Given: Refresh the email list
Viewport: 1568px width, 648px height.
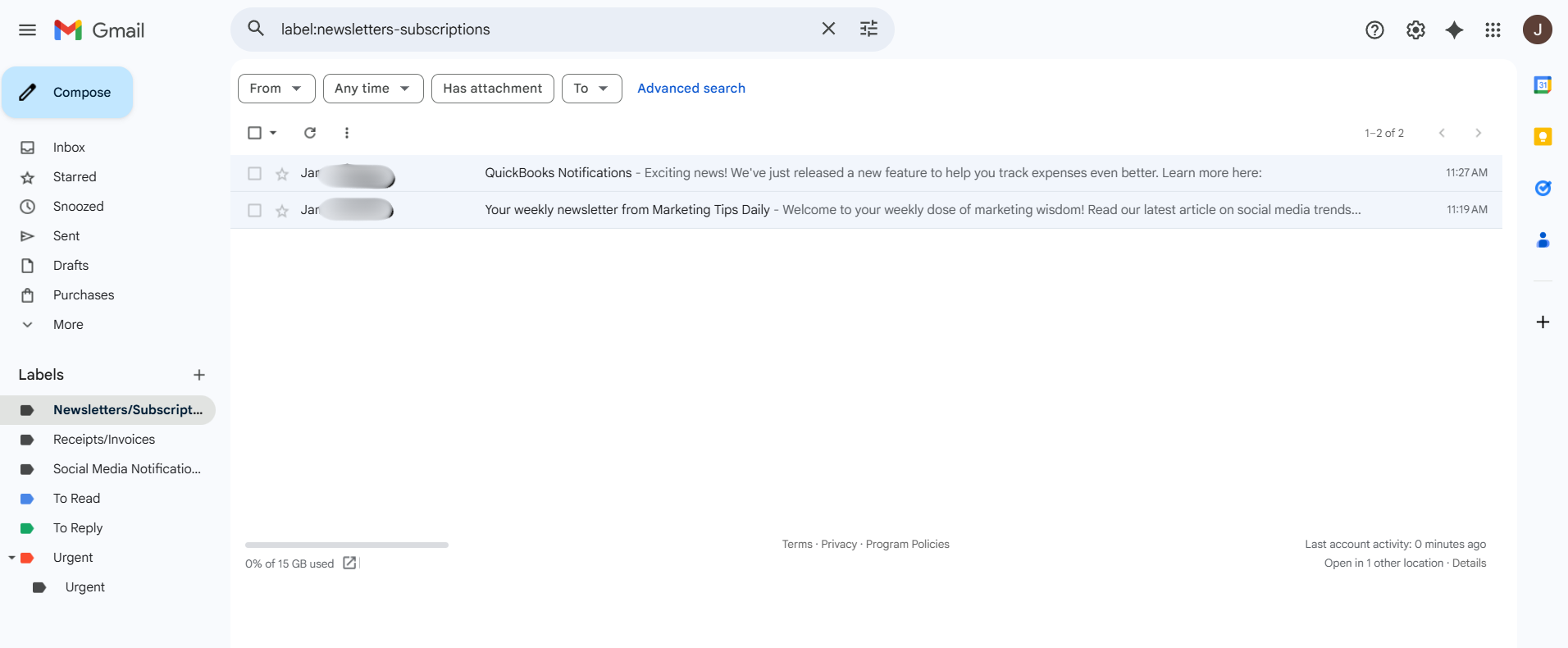Looking at the screenshot, I should [x=310, y=133].
